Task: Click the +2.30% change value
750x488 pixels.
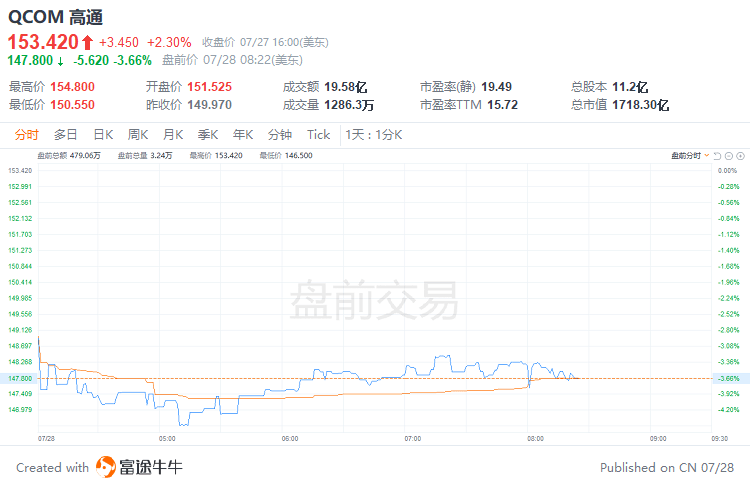Action: (169, 43)
